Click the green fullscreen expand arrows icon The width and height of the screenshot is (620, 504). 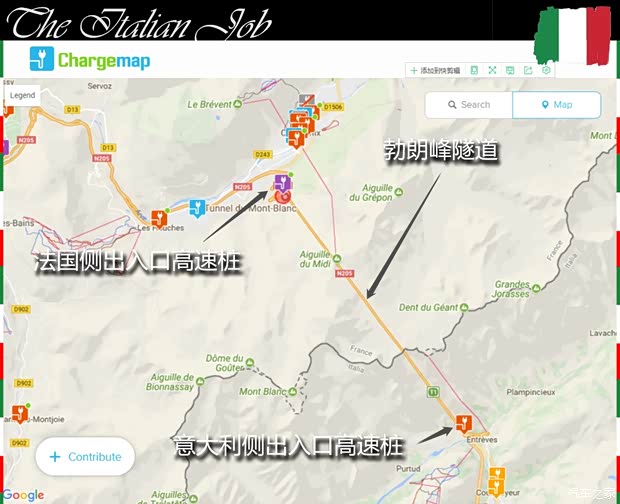pyautogui.click(x=492, y=71)
